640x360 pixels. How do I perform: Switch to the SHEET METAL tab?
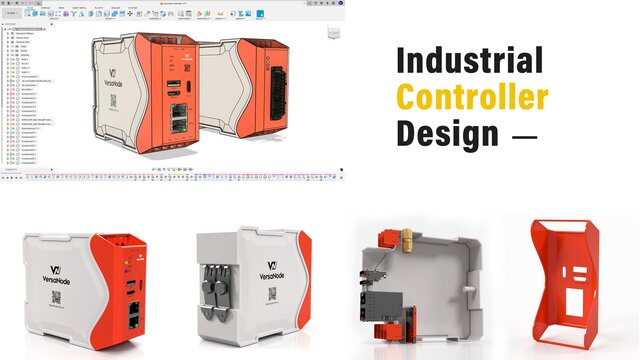[x=79, y=8]
